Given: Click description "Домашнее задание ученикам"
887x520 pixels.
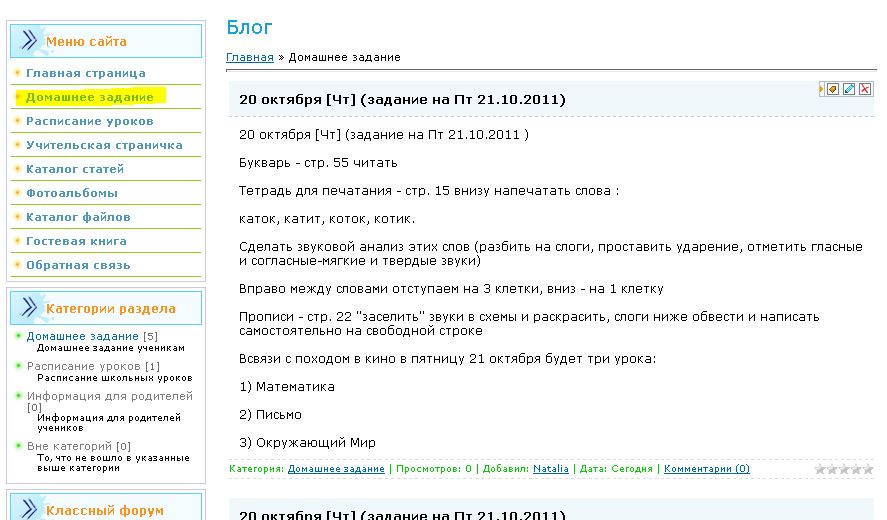Looking at the screenshot, I should 111,348.
